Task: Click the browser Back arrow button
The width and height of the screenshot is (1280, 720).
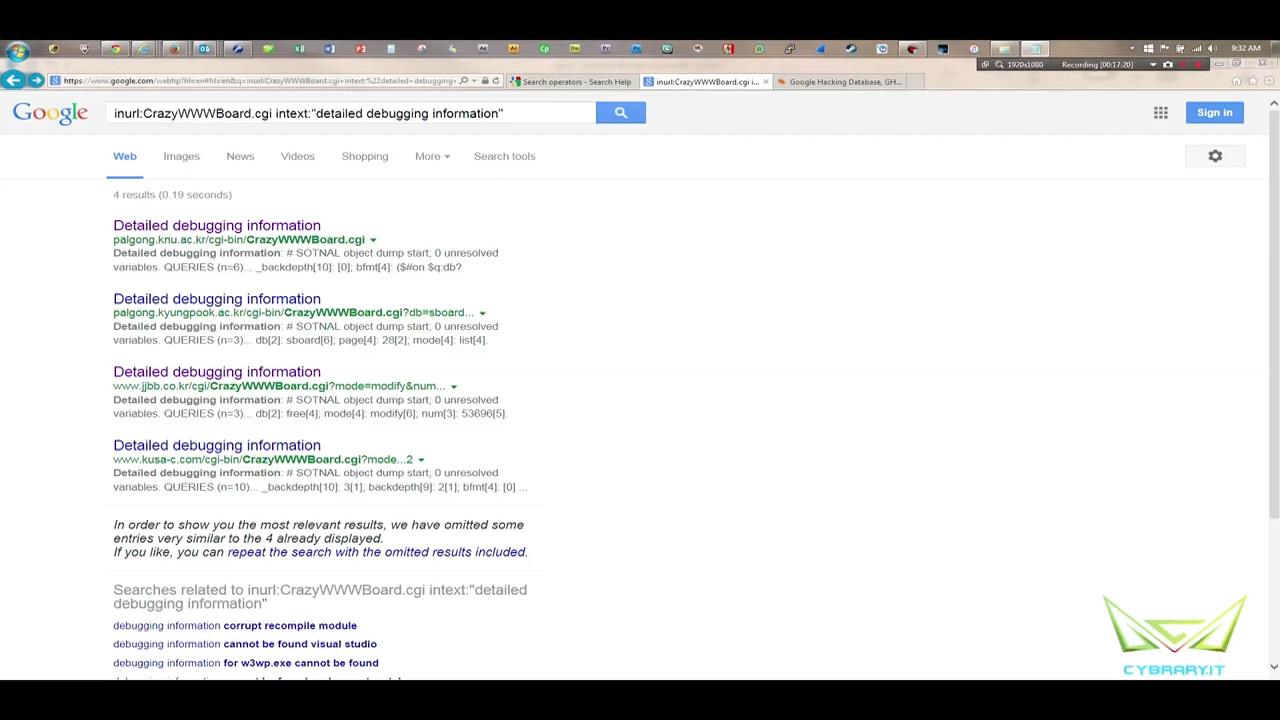Action: 13,80
